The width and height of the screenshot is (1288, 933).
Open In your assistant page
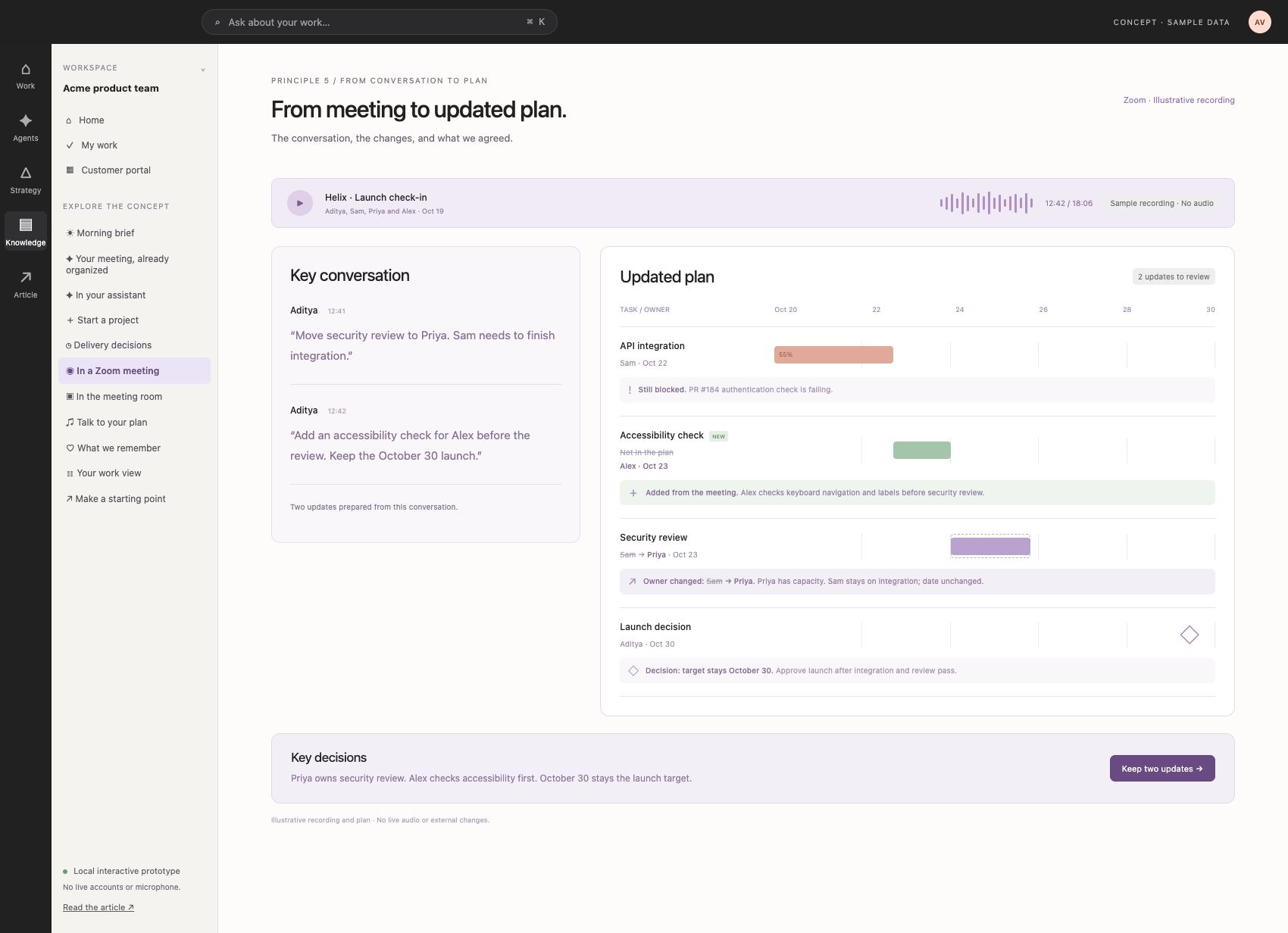tap(134, 295)
